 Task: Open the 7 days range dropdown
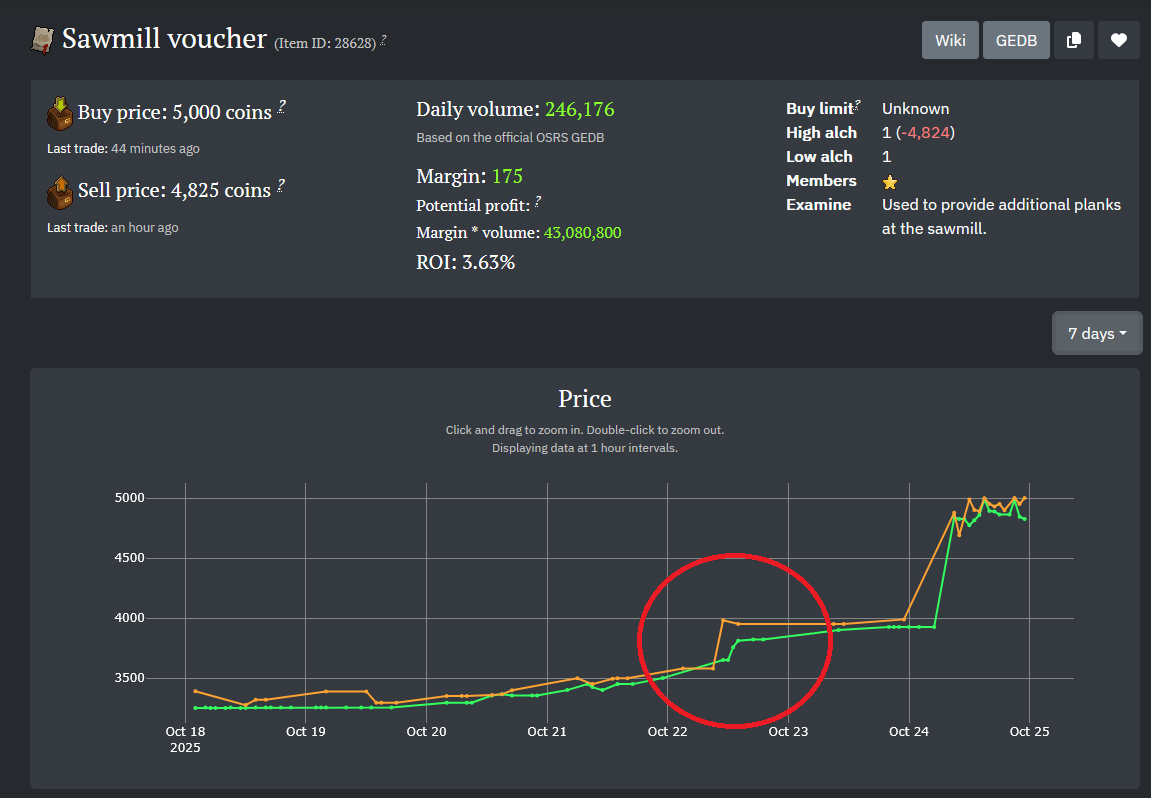click(1097, 333)
